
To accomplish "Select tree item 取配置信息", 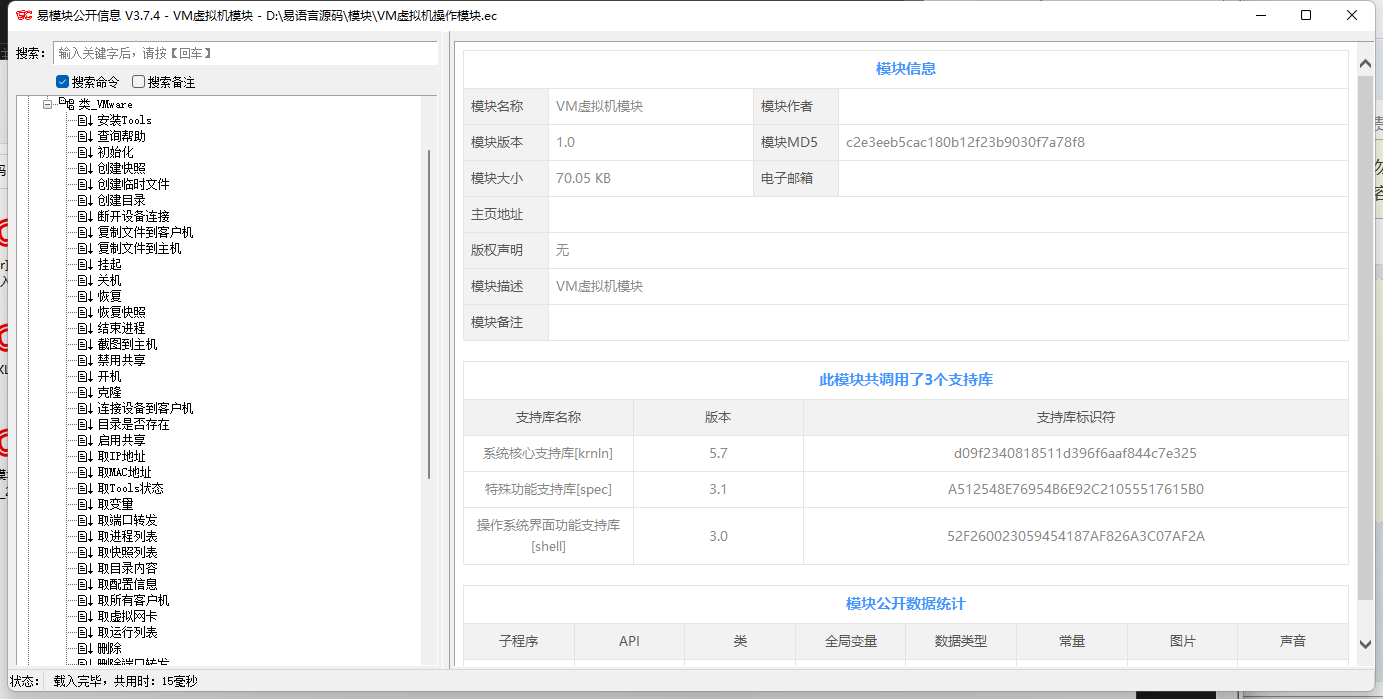I will 127,584.
